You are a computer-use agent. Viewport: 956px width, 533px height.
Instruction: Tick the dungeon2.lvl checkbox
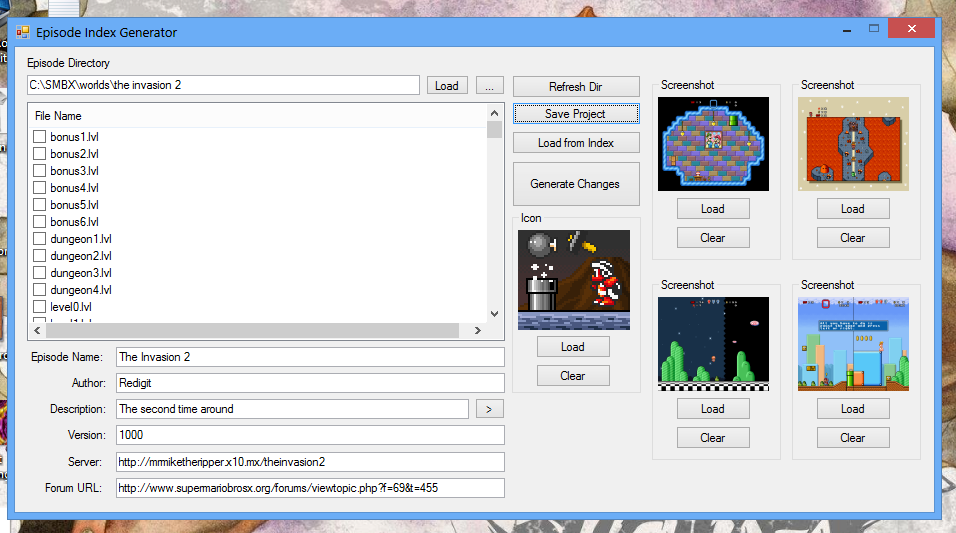(40, 256)
